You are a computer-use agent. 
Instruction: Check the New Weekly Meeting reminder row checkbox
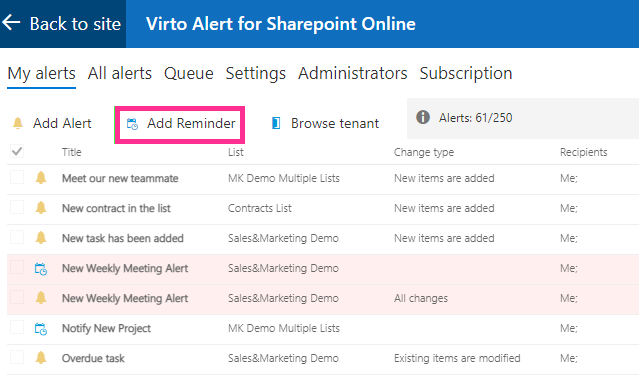click(17, 267)
